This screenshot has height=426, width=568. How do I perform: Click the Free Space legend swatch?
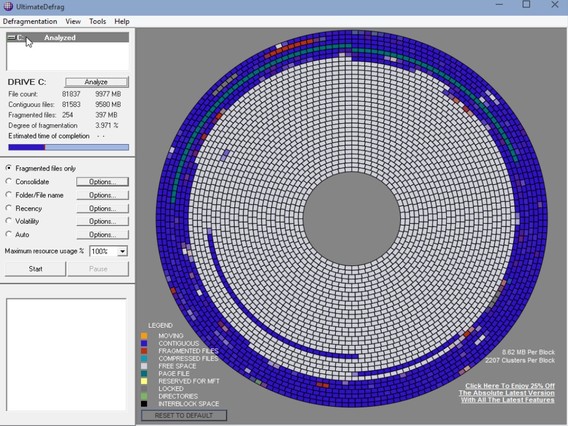[x=144, y=366]
